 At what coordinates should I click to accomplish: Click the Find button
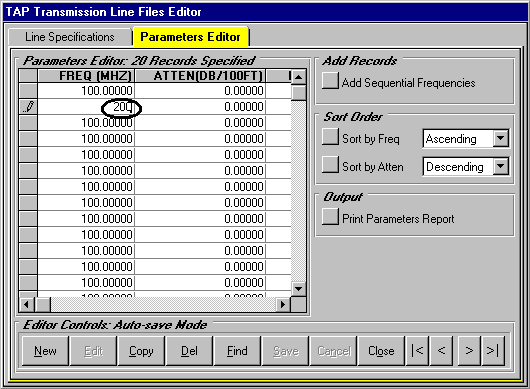pyautogui.click(x=237, y=351)
